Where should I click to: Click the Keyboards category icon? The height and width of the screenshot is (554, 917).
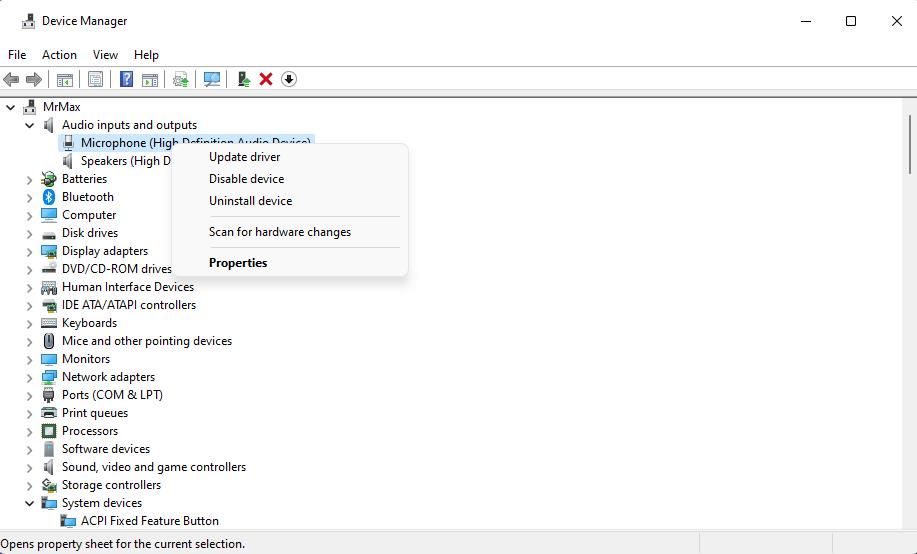49,323
